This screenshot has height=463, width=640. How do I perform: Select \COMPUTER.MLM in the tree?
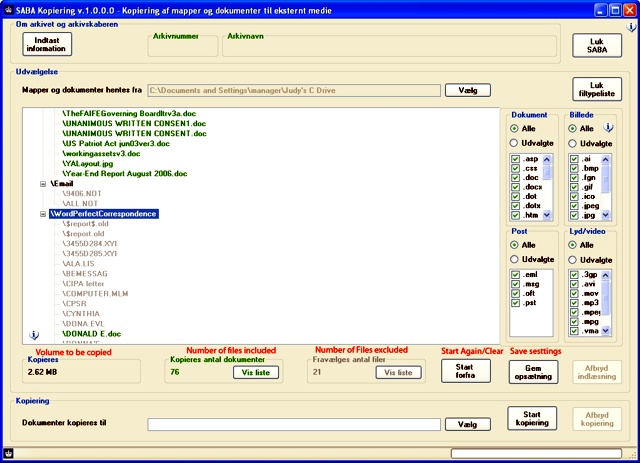point(95,294)
